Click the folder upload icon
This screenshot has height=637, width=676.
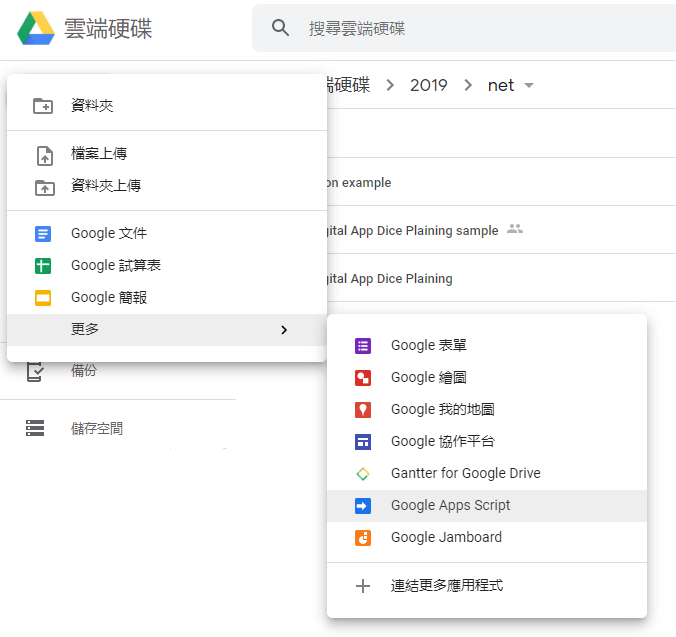click(44, 187)
